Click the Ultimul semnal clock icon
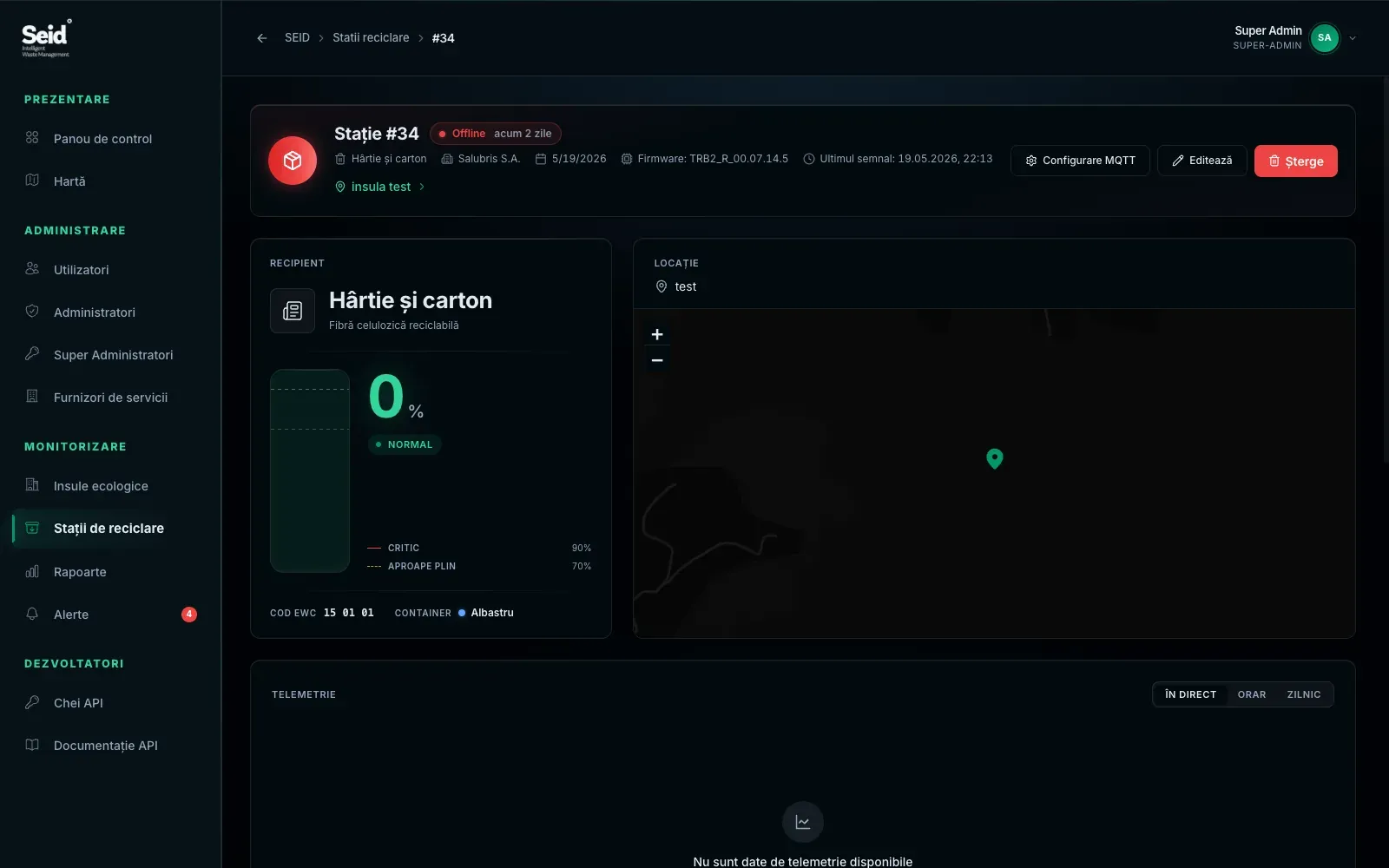This screenshot has height=868, width=1389. pos(809,160)
